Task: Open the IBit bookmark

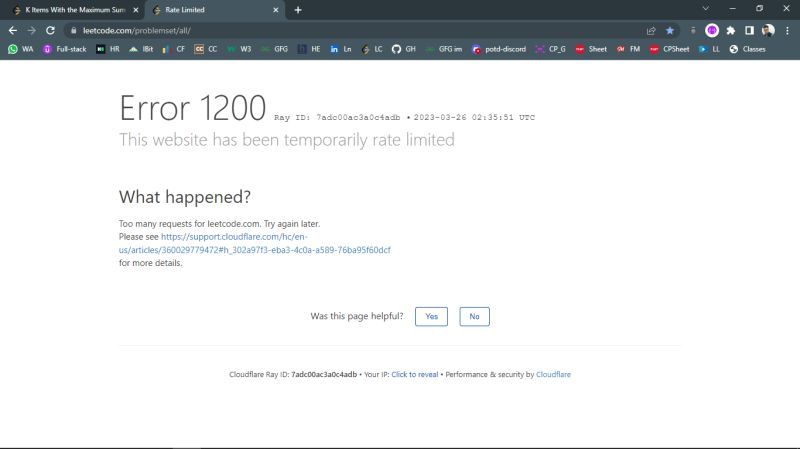Action: coord(141,49)
